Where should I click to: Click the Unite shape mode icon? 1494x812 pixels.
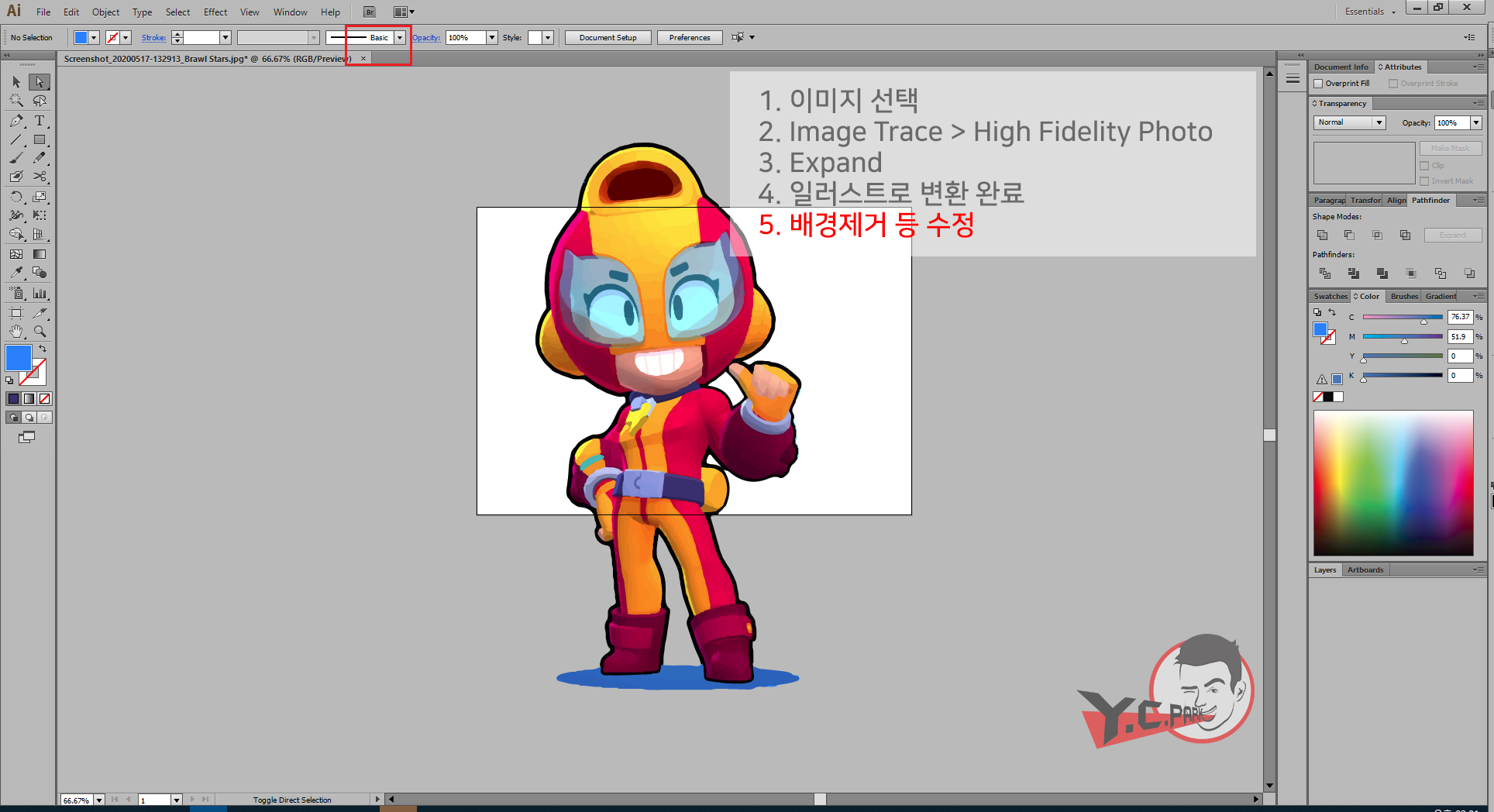tap(1323, 235)
